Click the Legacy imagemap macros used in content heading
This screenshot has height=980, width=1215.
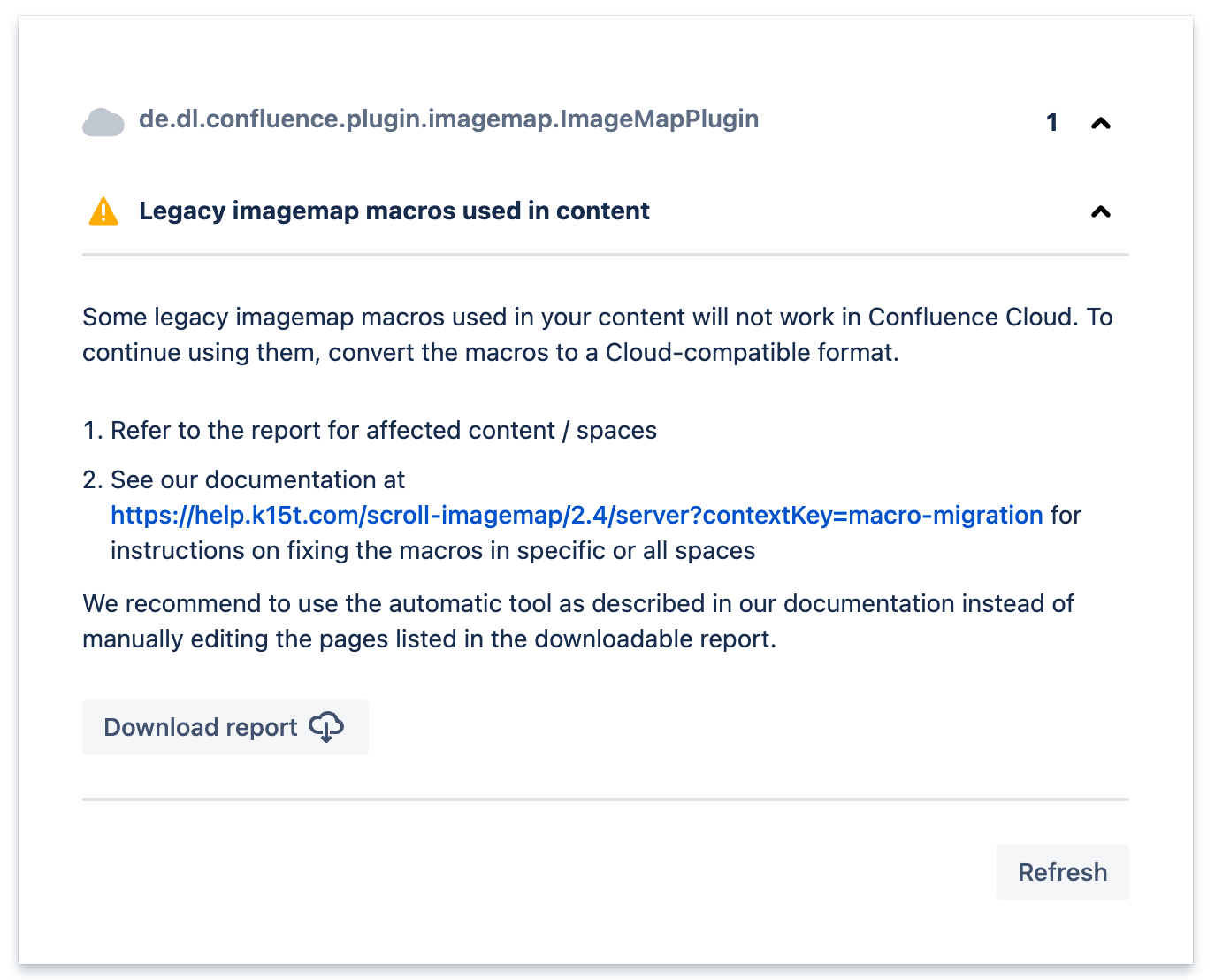coord(394,211)
